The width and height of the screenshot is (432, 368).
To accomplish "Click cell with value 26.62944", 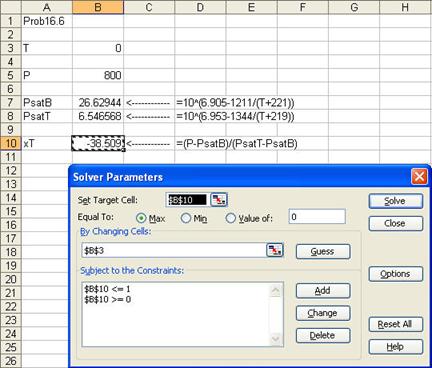I will pyautogui.click(x=98, y=103).
